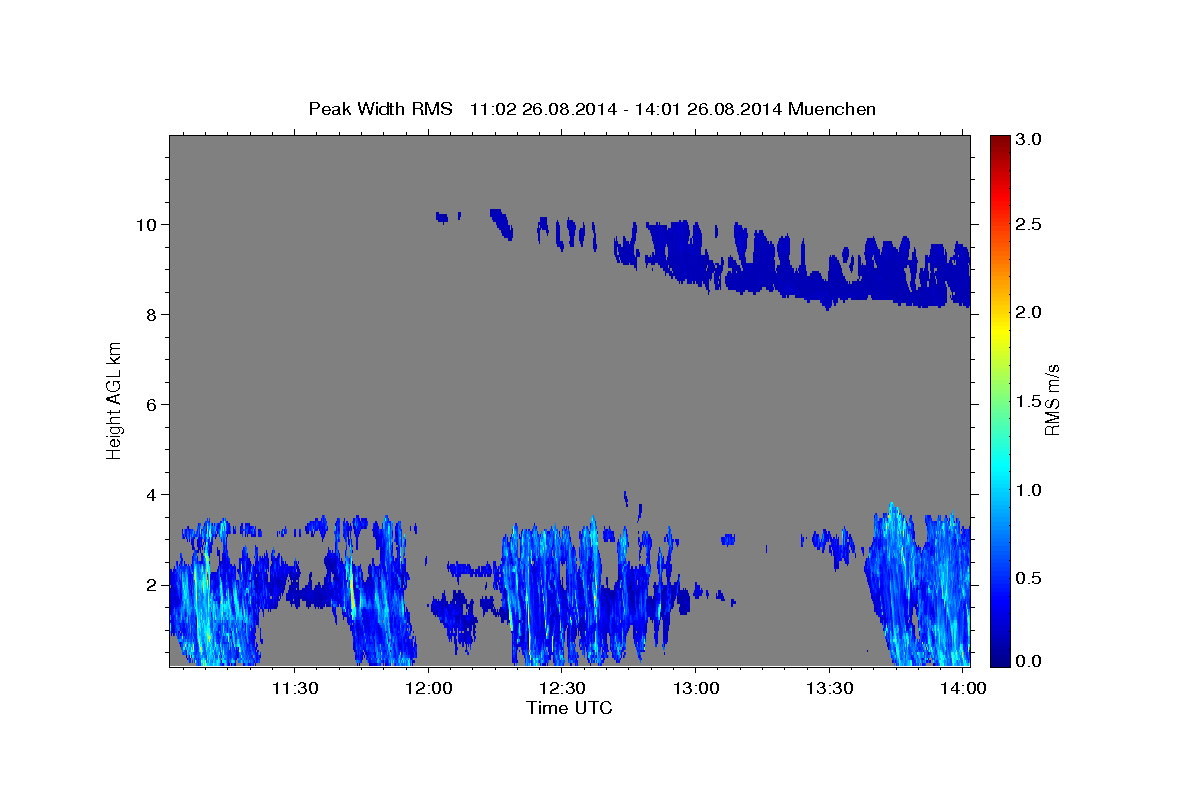The image size is (1200, 800).
Task: Click the colorbar value 3.0
Action: (x=1031, y=139)
